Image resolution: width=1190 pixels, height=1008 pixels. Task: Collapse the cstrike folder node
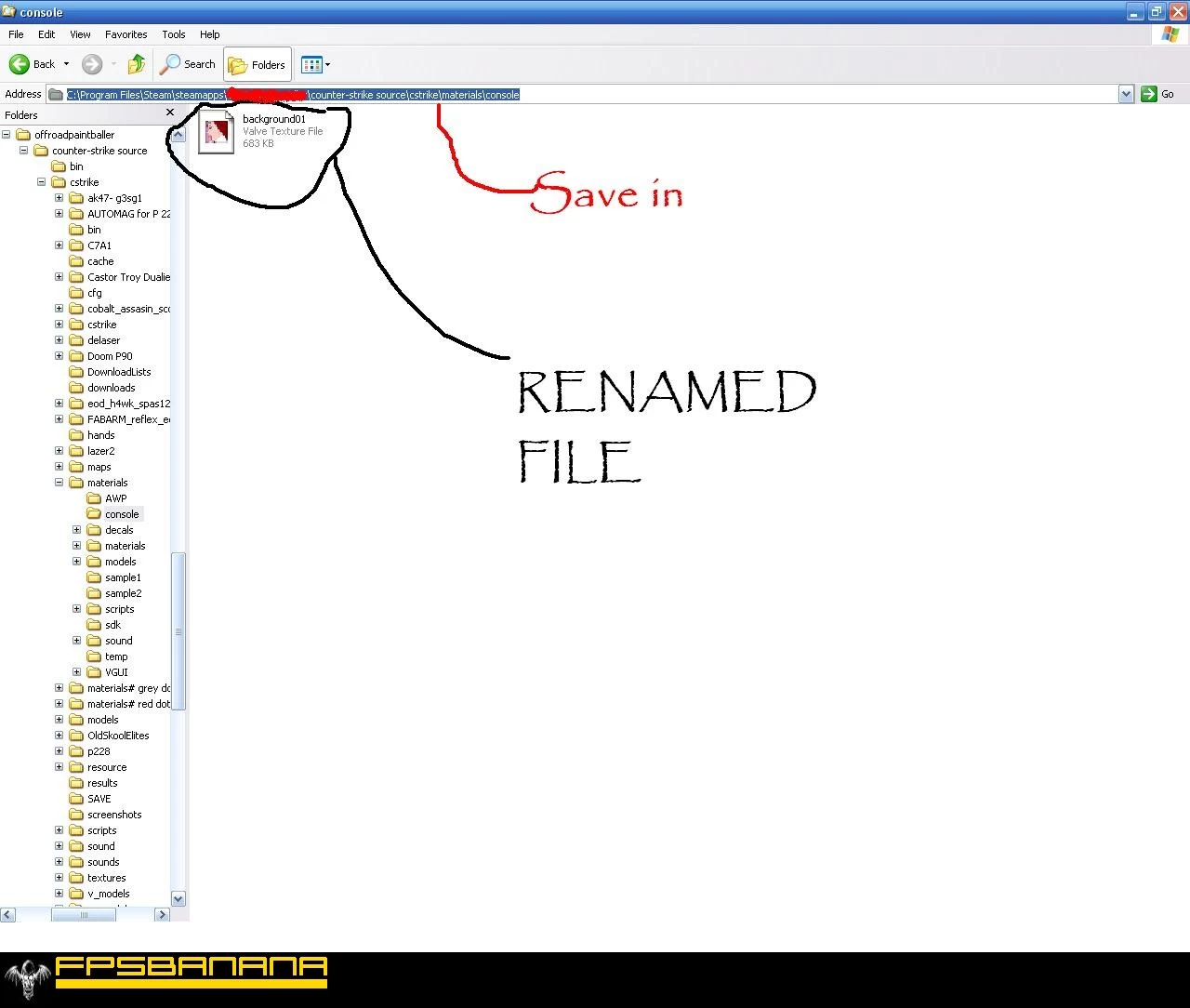[42, 182]
